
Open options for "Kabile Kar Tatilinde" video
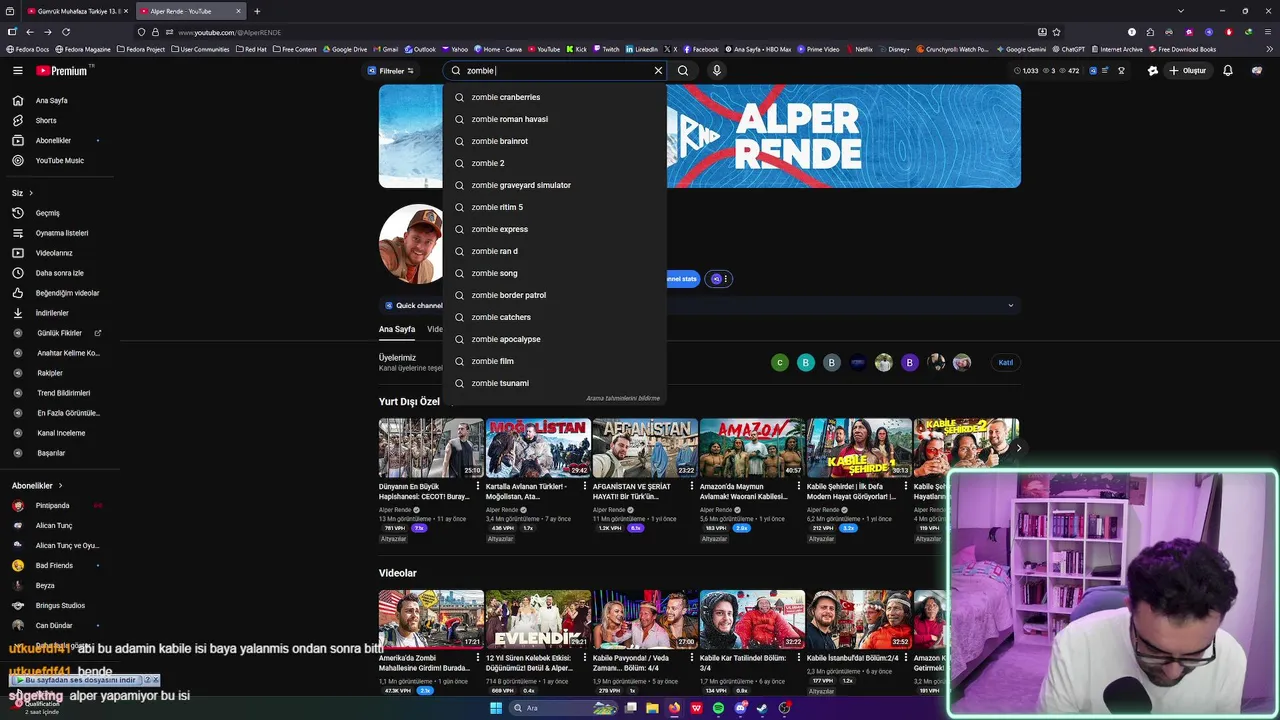point(798,659)
